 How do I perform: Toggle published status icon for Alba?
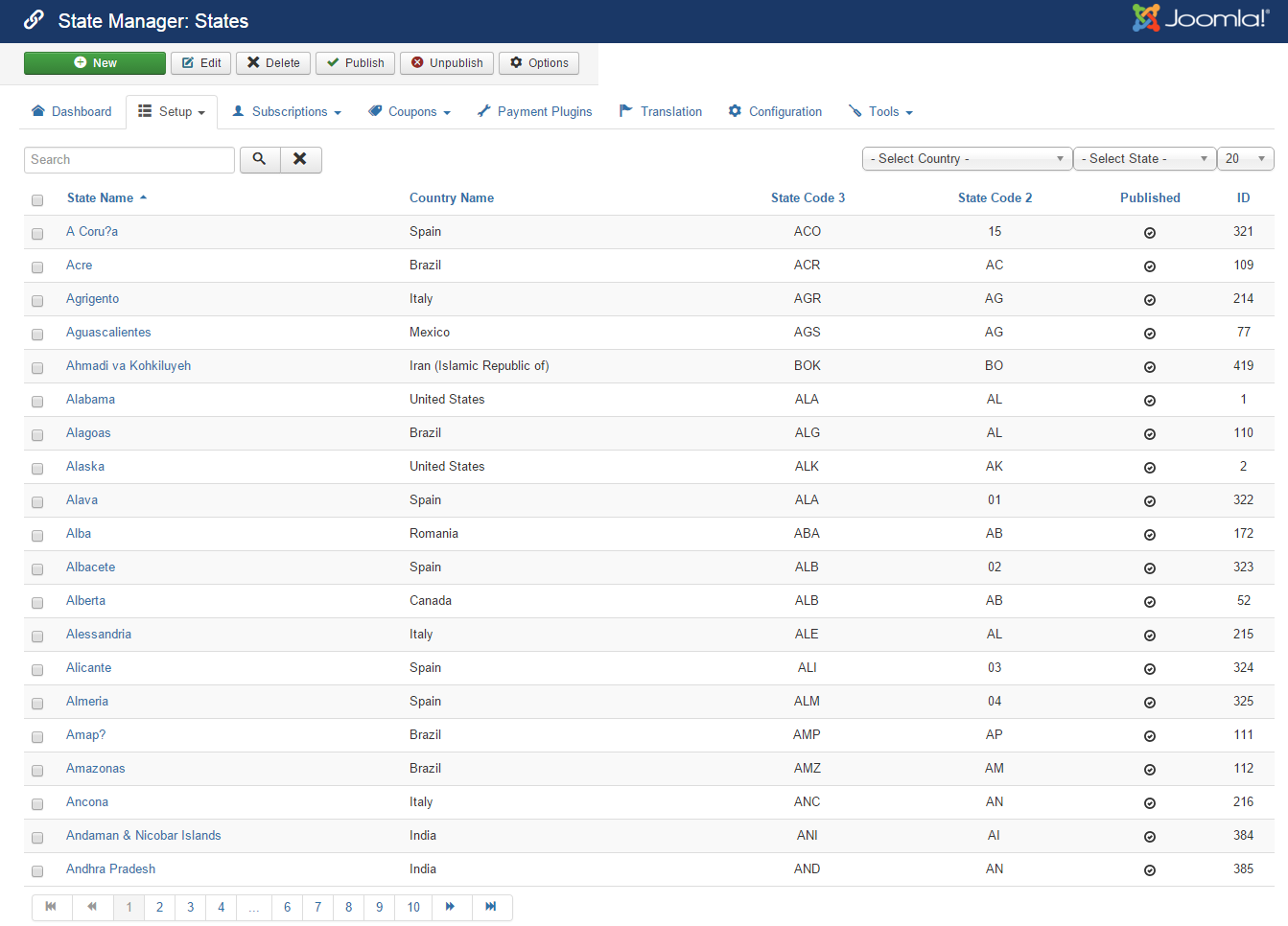pyautogui.click(x=1150, y=535)
